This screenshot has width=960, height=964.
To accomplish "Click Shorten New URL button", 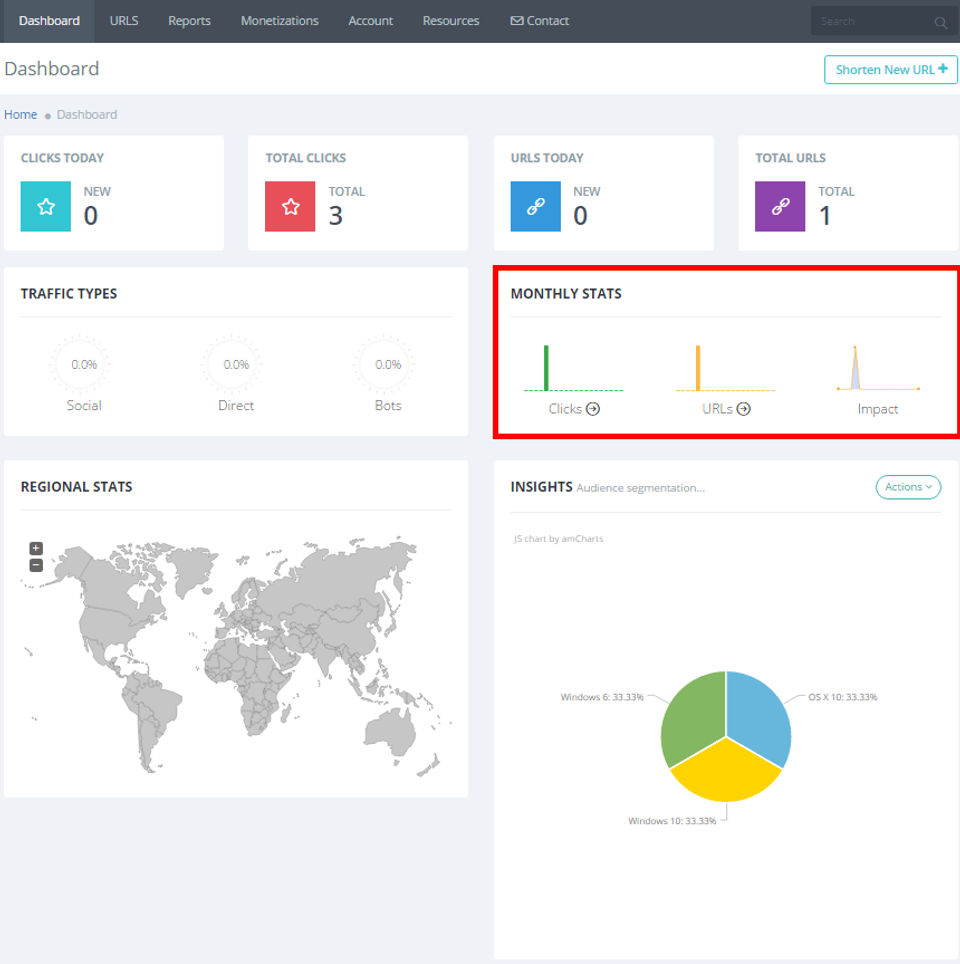I will point(891,69).
